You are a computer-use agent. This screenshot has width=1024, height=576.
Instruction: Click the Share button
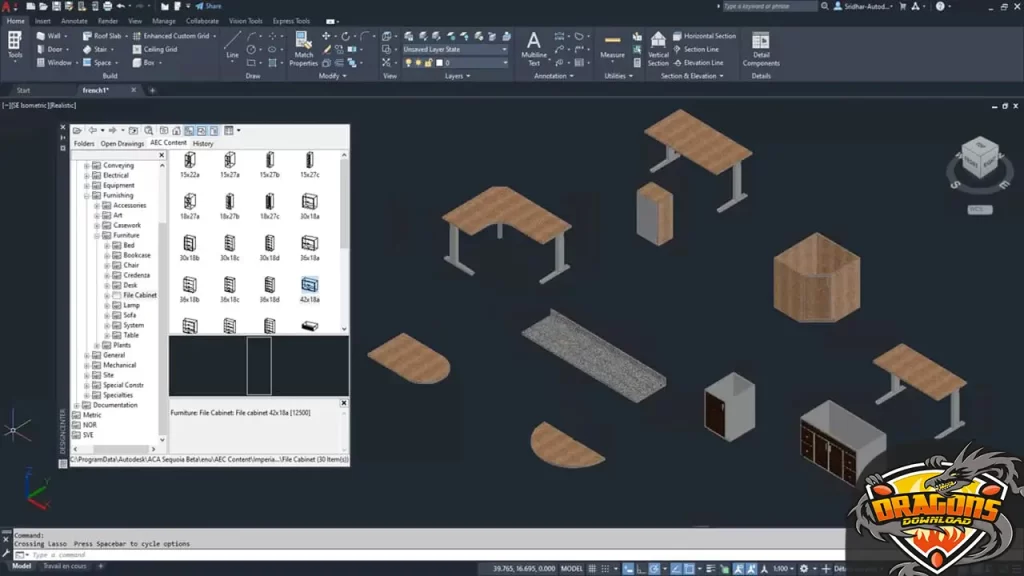(208, 7)
